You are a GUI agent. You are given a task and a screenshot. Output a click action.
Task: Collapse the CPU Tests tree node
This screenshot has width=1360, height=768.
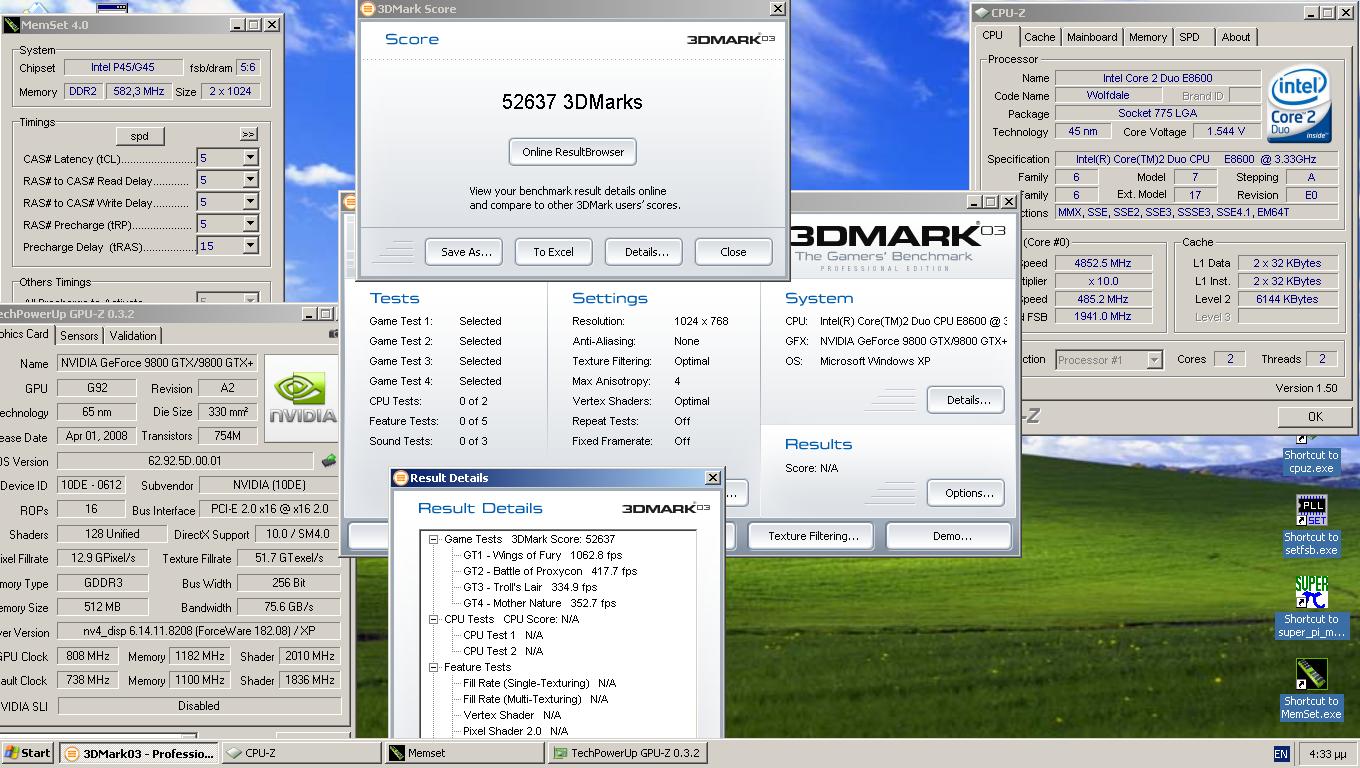click(435, 619)
